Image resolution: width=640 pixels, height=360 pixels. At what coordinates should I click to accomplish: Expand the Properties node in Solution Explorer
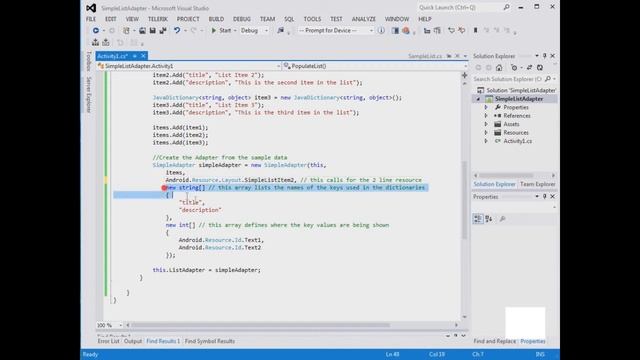(x=486, y=107)
